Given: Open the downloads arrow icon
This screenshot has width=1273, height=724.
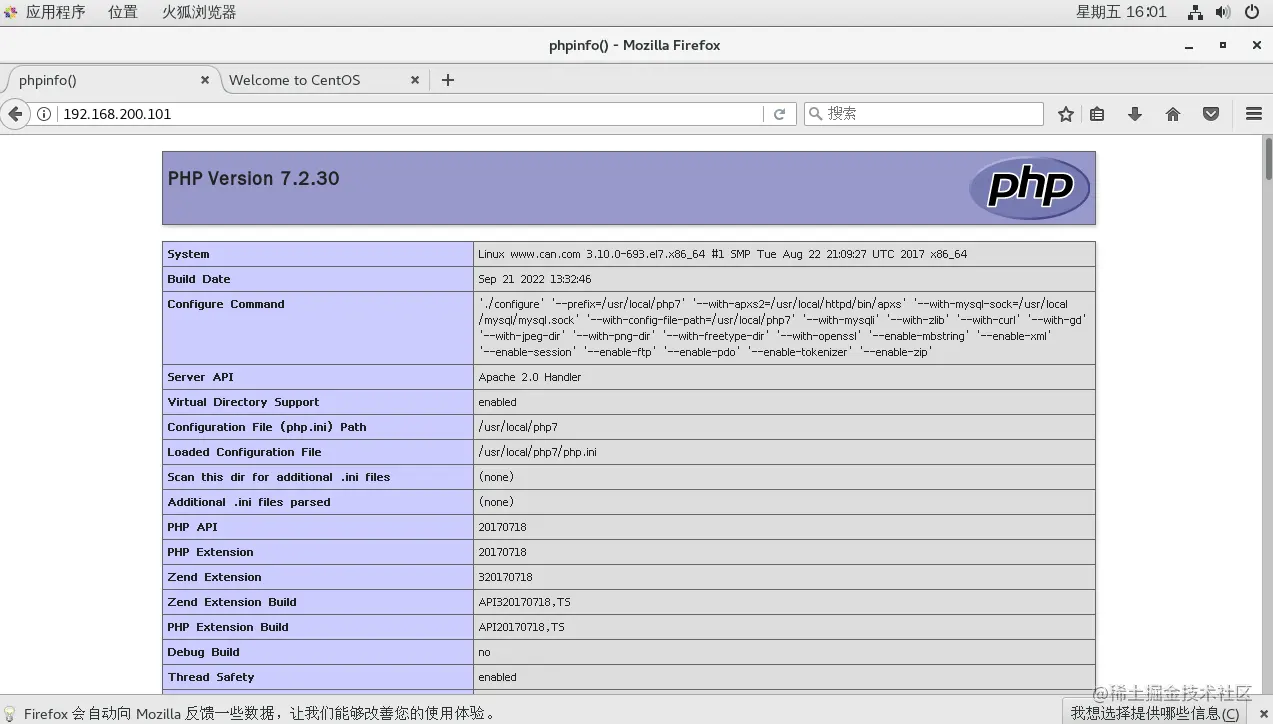Looking at the screenshot, I should point(1135,114).
